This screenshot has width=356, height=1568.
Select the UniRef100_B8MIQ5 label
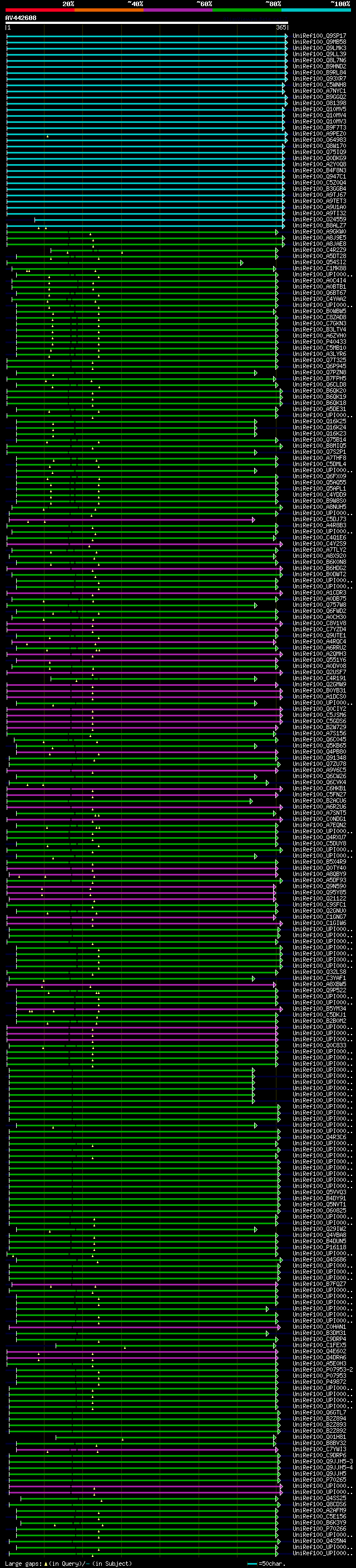coord(319,446)
